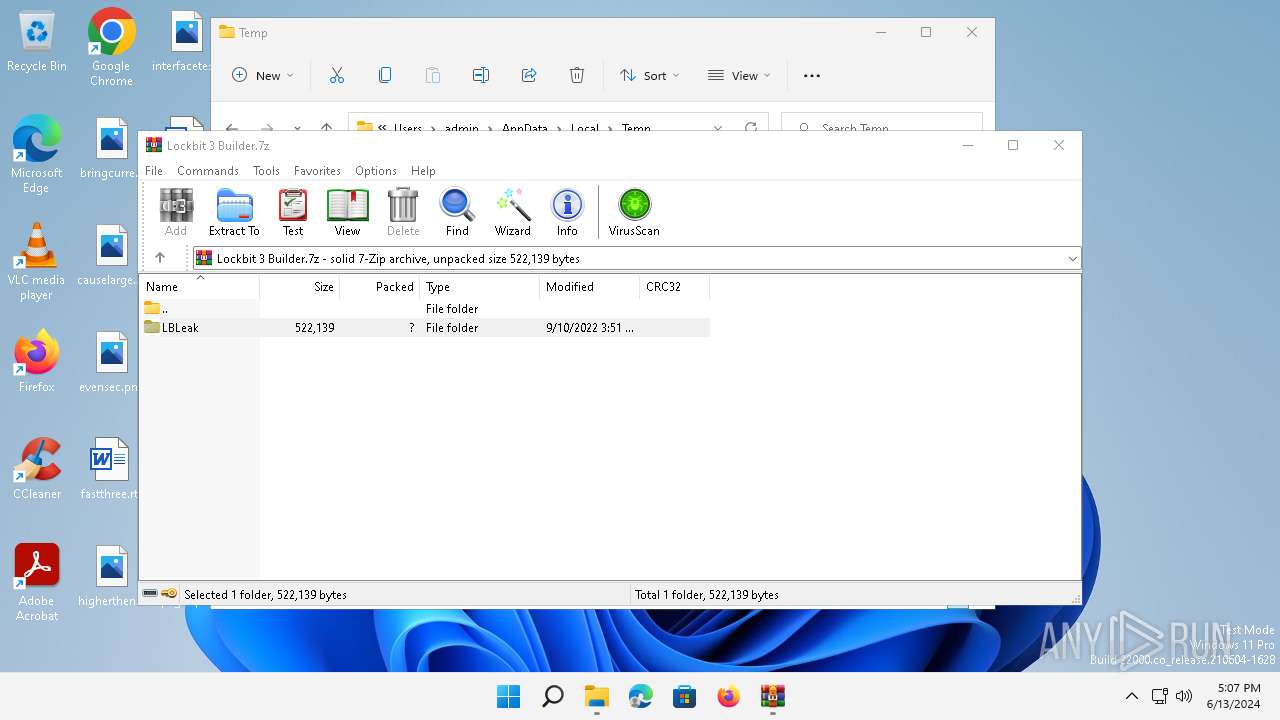The image size is (1280, 720).
Task: Click the 9/10/2022 modified date cell
Action: pyautogui.click(x=590, y=328)
